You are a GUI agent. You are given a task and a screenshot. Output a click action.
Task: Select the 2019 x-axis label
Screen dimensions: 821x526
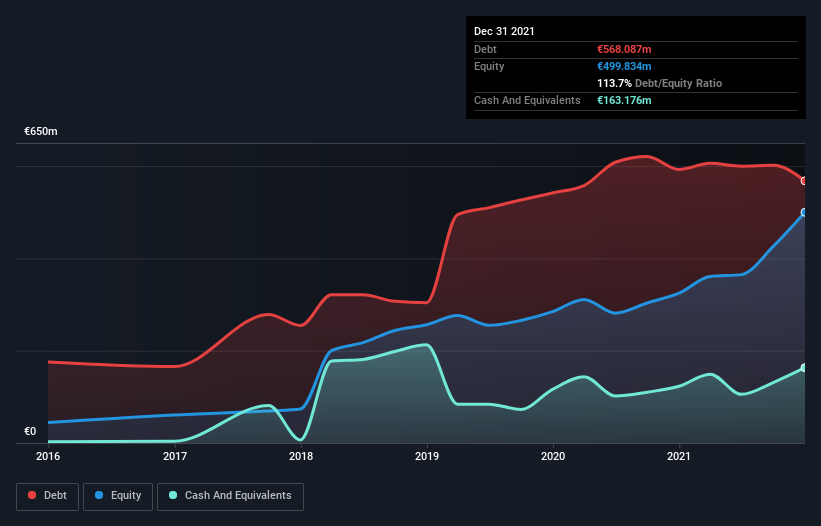[x=427, y=456]
